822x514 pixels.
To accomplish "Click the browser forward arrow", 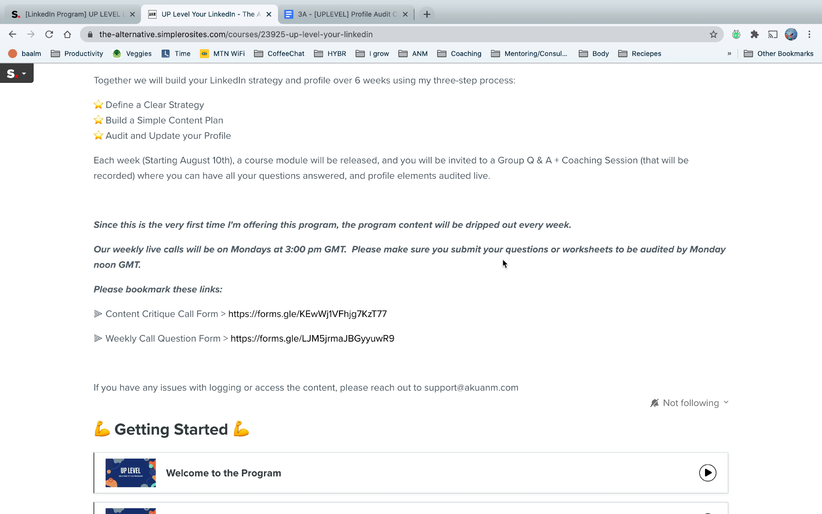I will pos(30,34).
